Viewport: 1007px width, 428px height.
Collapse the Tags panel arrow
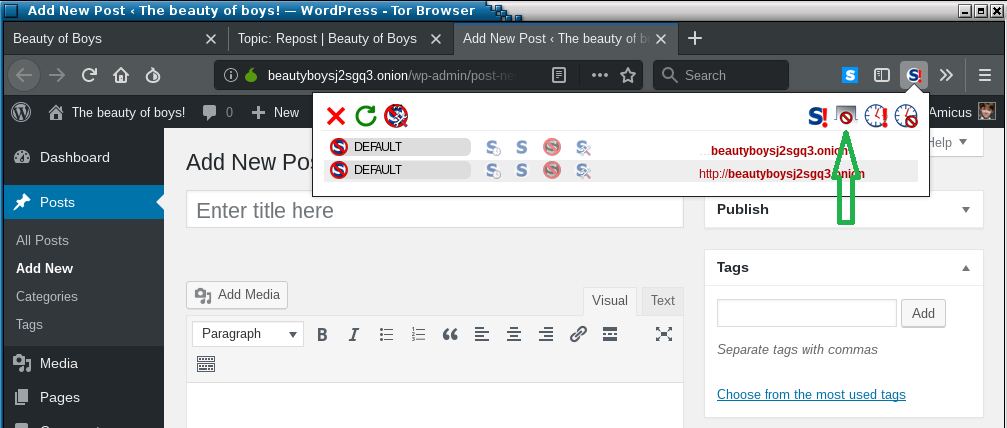965,268
